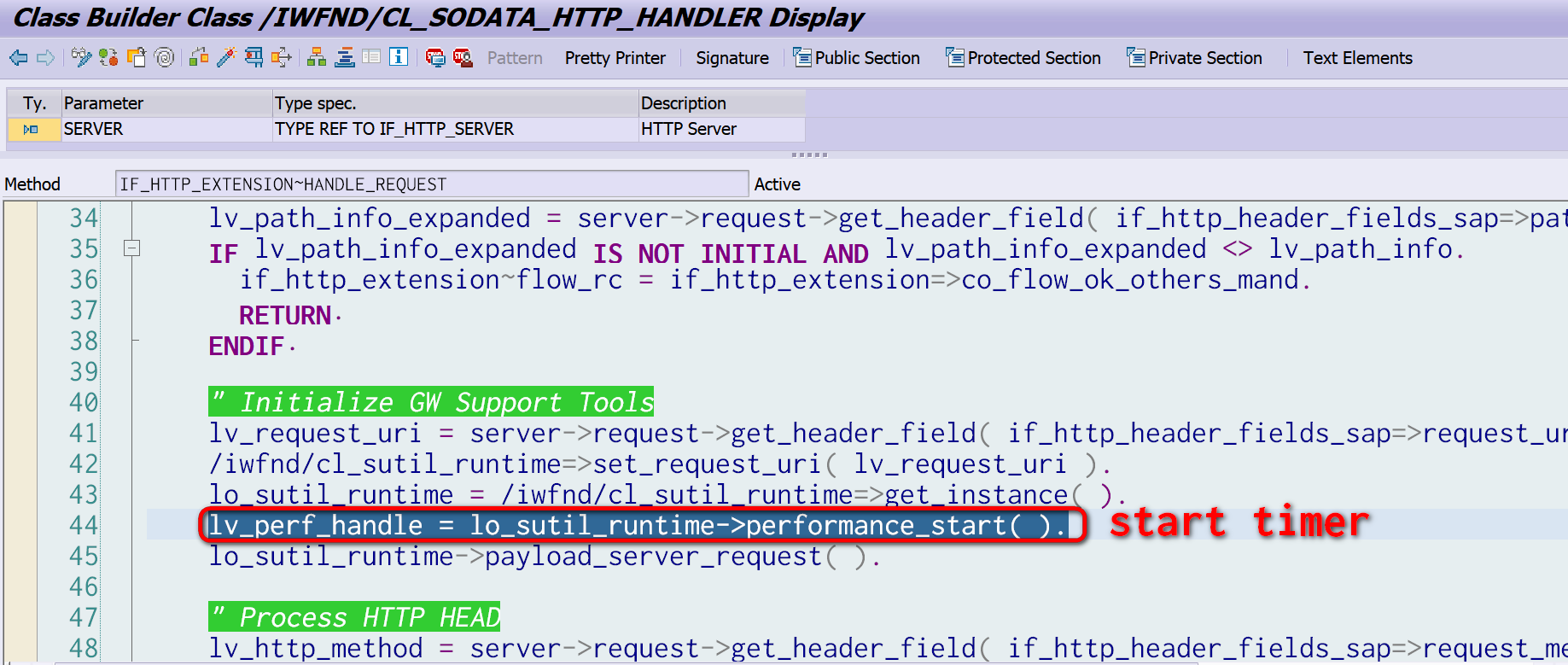Screen dimensions: 1568x665
Task: Click the blue information icon
Action: [x=398, y=57]
